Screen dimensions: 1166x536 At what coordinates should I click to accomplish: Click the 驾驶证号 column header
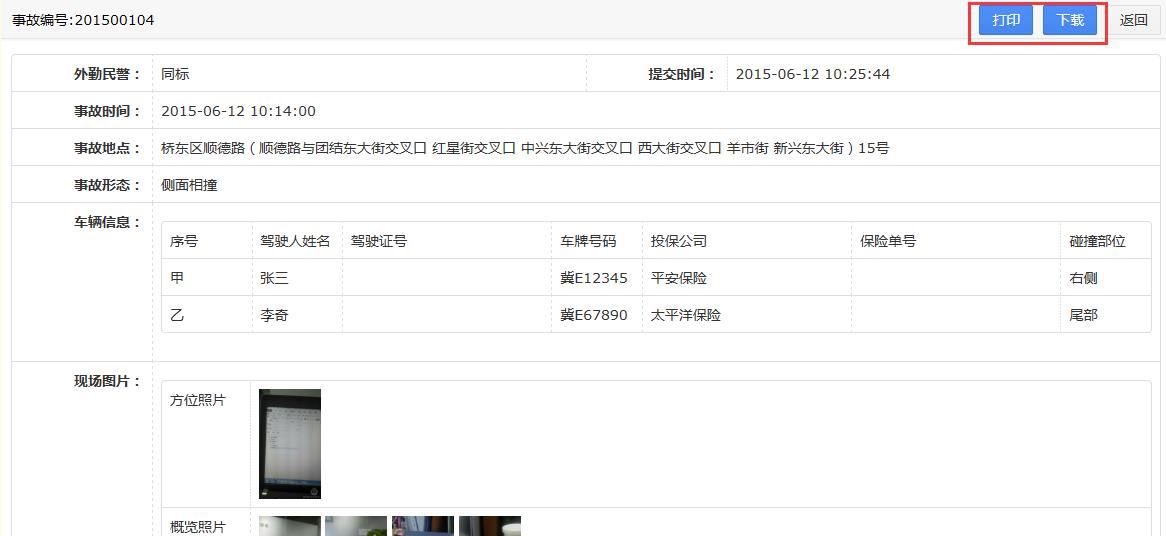(379, 241)
